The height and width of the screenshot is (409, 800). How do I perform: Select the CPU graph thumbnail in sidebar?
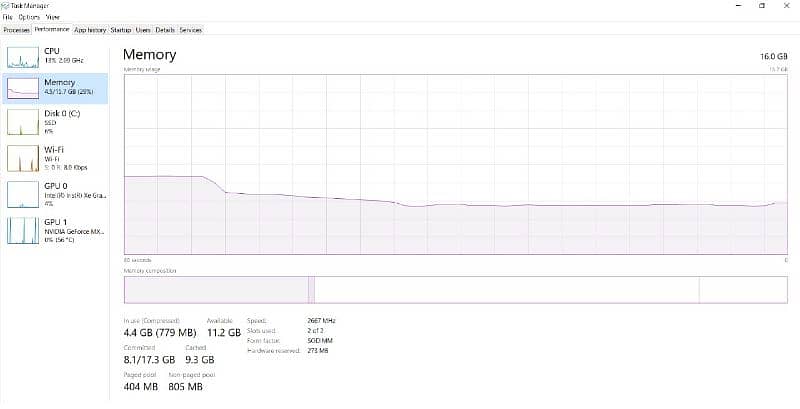tap(22, 56)
